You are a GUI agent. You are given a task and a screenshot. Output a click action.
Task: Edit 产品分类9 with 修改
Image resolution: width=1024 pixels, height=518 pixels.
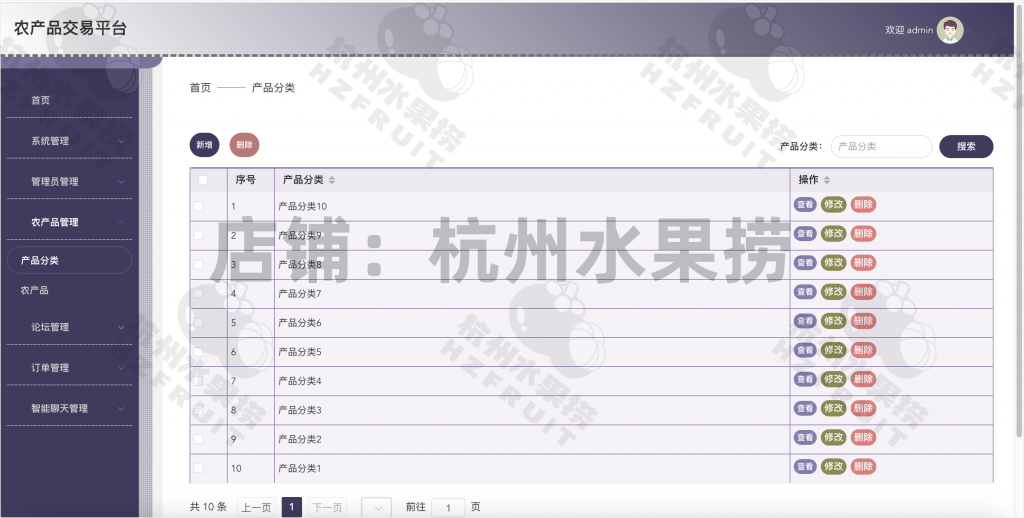(x=833, y=233)
